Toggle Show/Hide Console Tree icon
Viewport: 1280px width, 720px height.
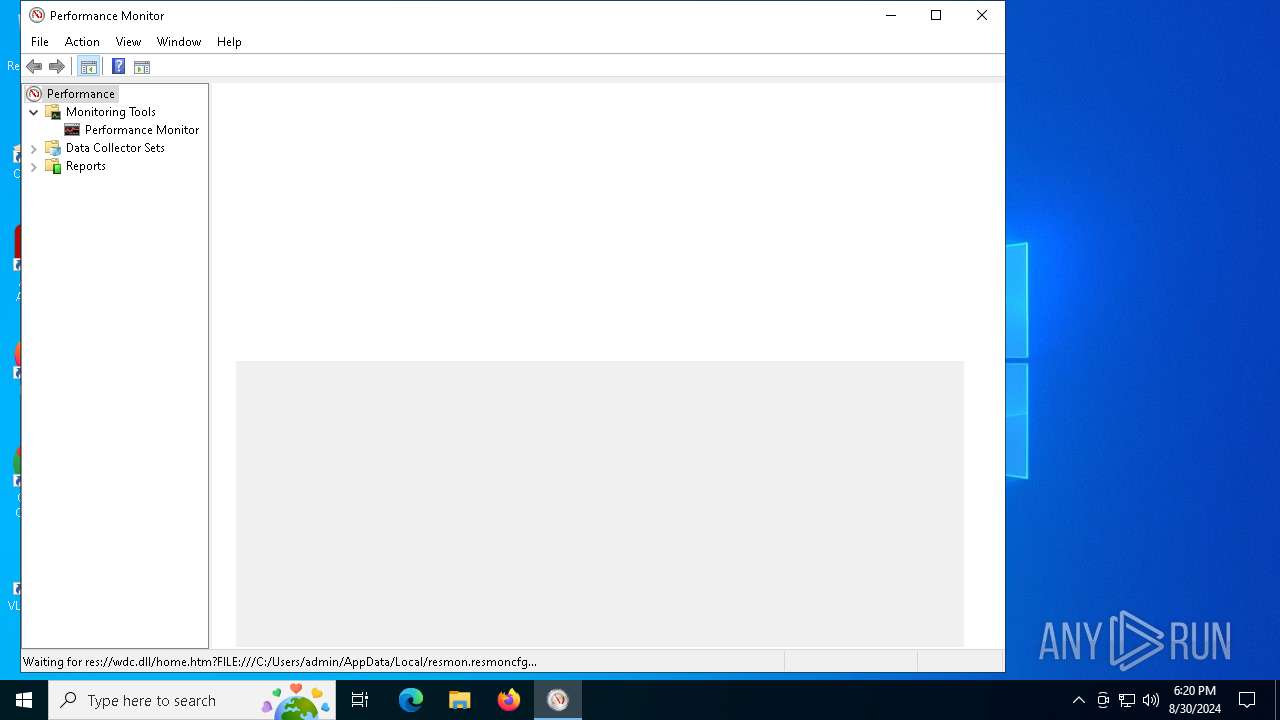coord(88,67)
